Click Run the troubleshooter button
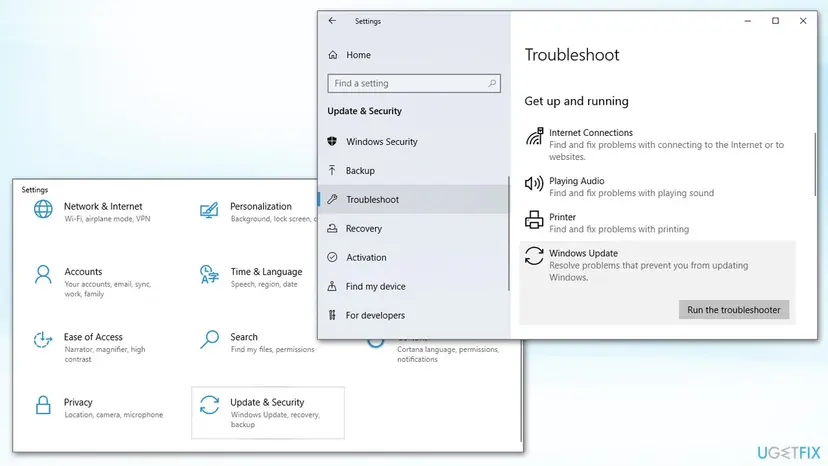 (734, 310)
